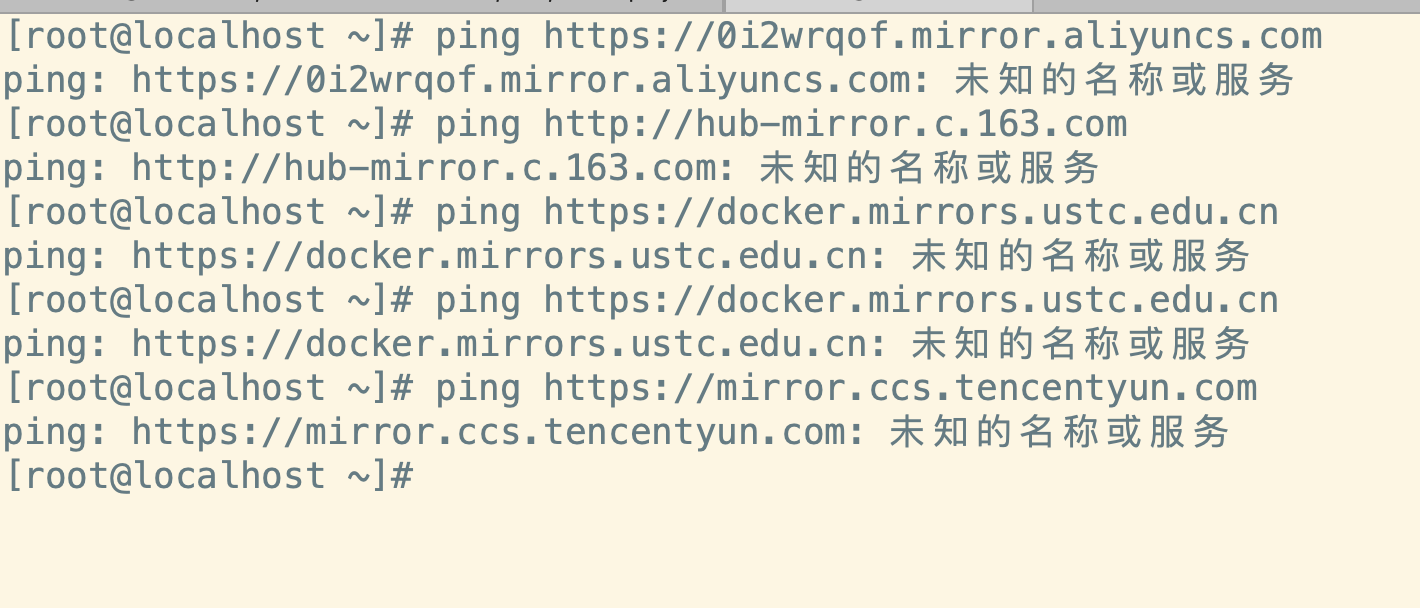Viewport: 1420px width, 608px height.
Task: Click the 'ping:' prefix of the aliyuncs error output
Action: pos(56,80)
